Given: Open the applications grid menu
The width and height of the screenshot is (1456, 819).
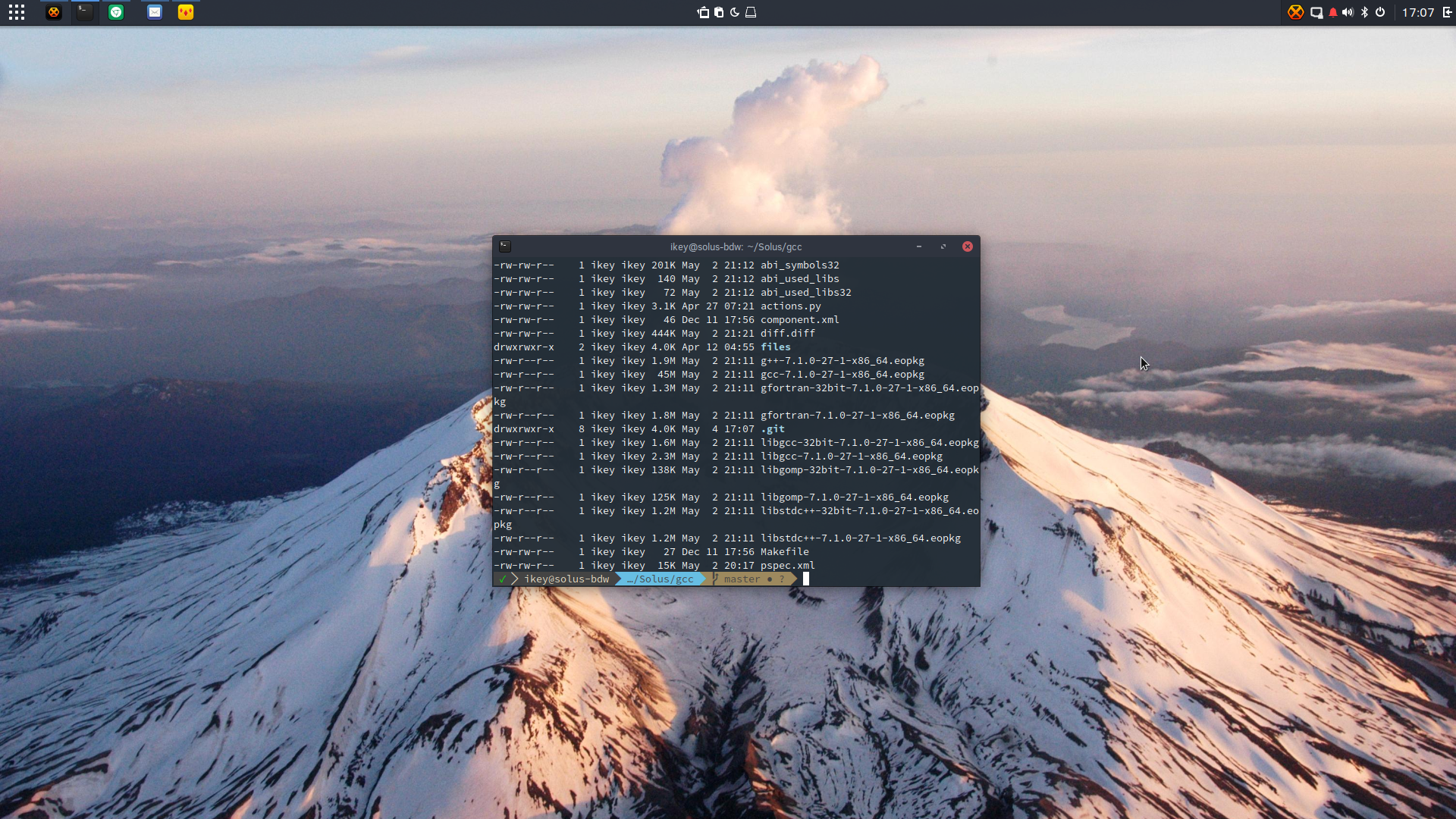Looking at the screenshot, I should tap(17, 12).
